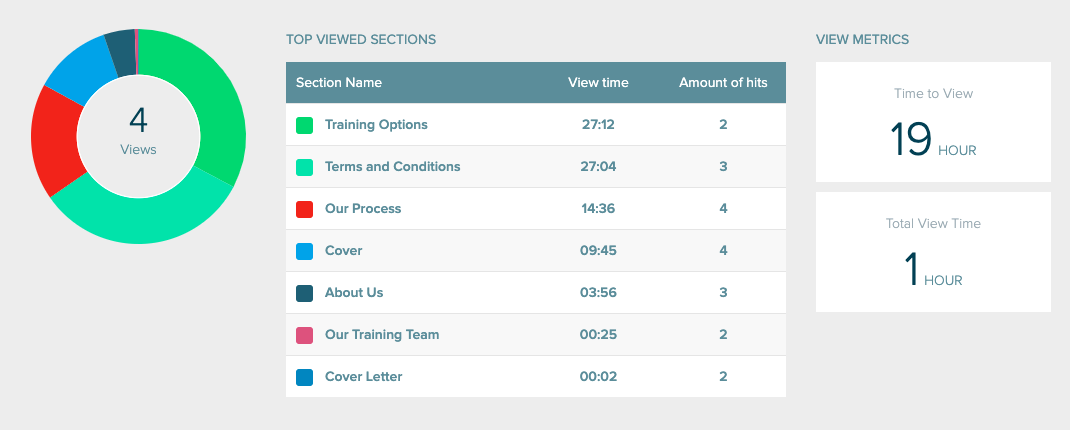Click the pink Our Training Team swatch
Image resolution: width=1070 pixels, height=430 pixels.
tap(304, 335)
